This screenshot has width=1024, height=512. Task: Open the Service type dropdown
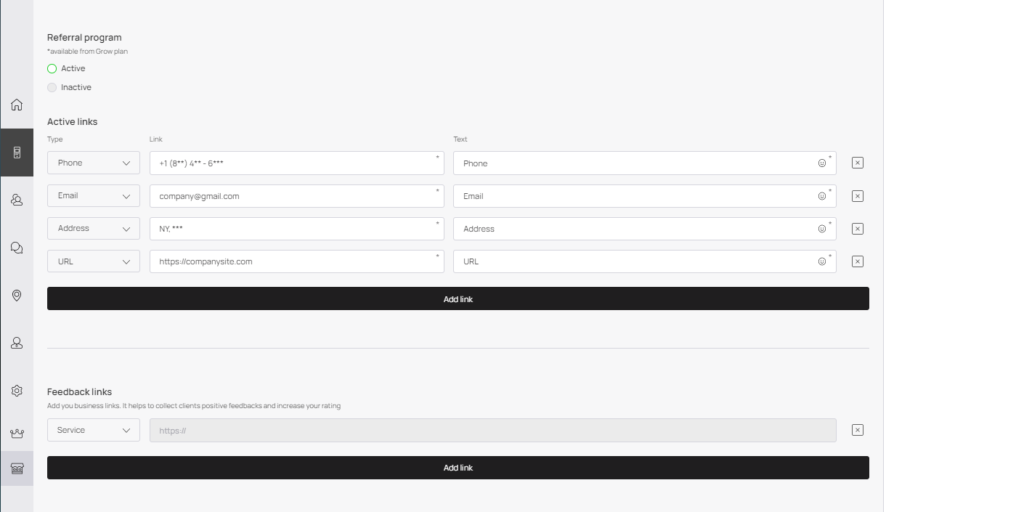pyautogui.click(x=93, y=430)
